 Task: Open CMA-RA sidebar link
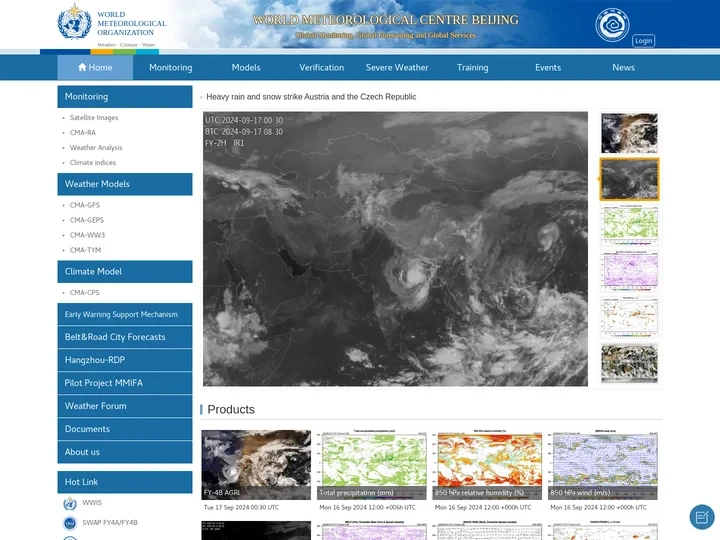point(83,133)
